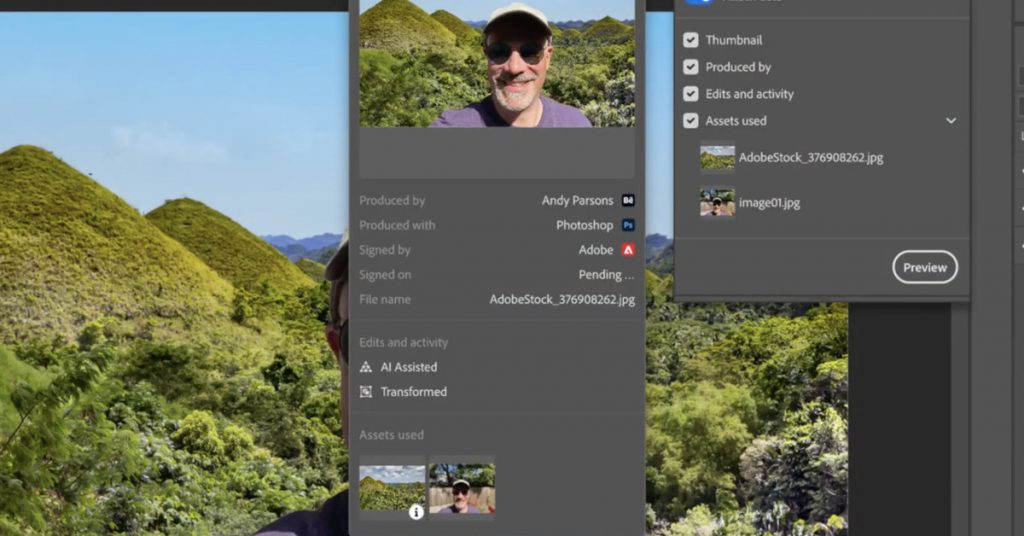Collapse the Assets used chevron
Screen dimensions: 1024x536
tap(951, 121)
